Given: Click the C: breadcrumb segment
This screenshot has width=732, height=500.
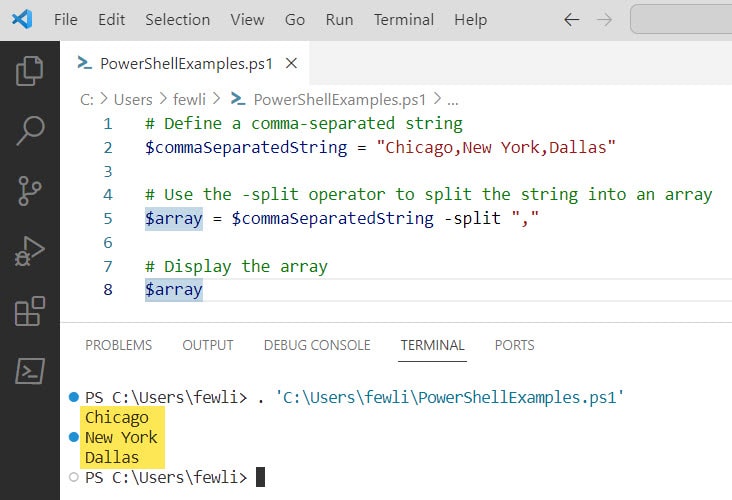Looking at the screenshot, I should (87, 99).
